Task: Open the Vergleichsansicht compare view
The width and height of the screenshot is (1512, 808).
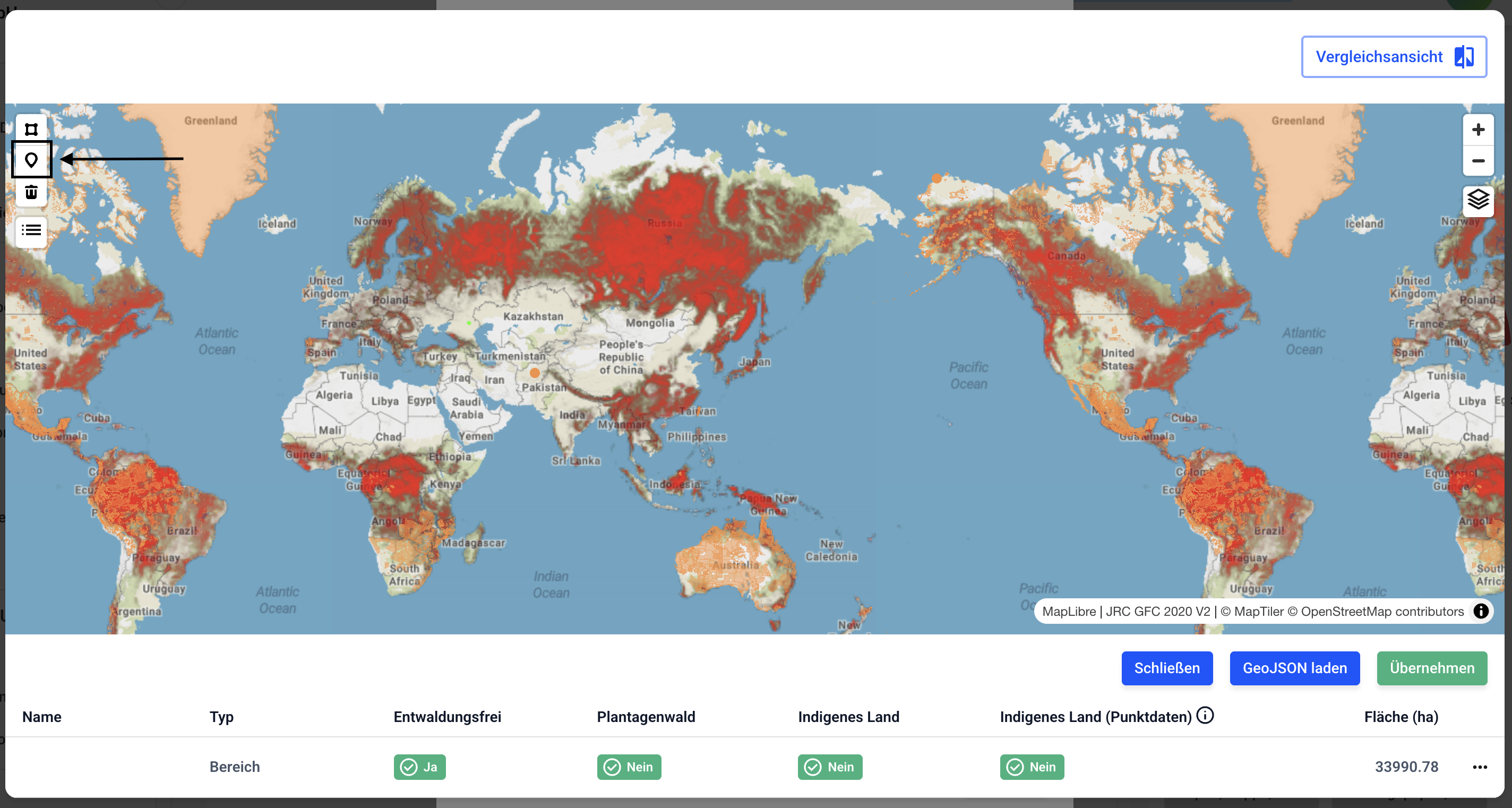Action: point(1394,56)
